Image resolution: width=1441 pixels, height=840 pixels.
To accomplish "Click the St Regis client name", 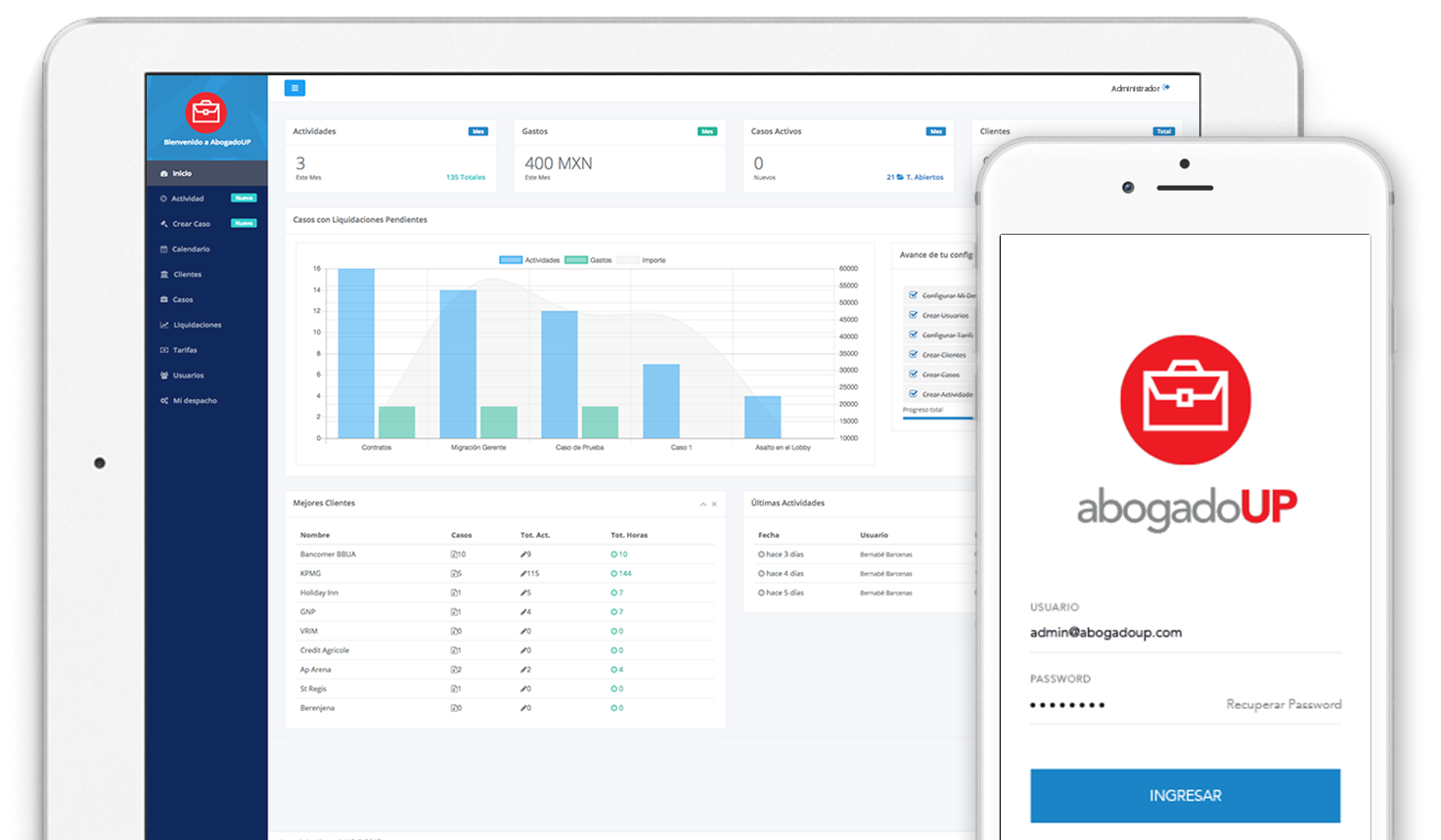I will coord(313,688).
